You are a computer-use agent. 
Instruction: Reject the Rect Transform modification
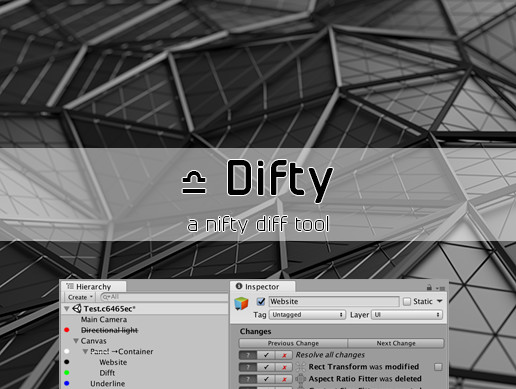(284, 367)
